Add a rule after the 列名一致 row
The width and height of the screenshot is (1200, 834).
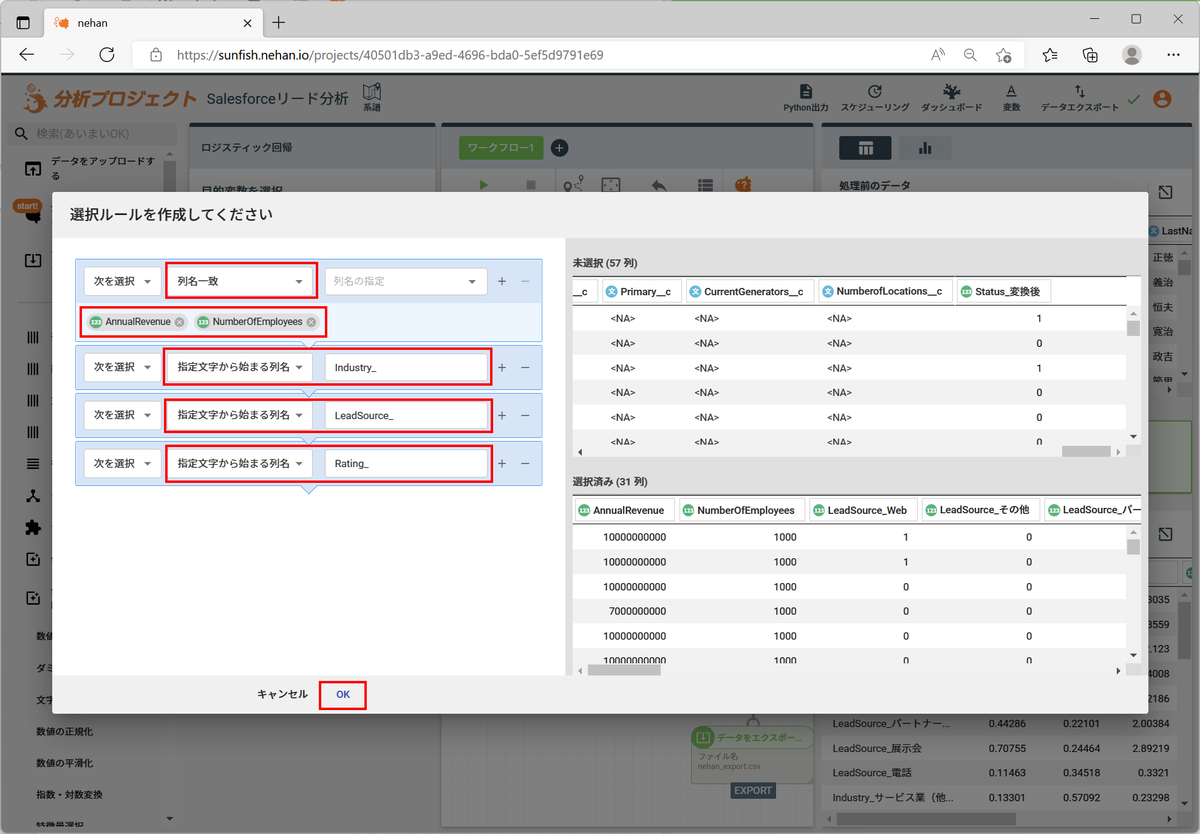[x=502, y=281]
